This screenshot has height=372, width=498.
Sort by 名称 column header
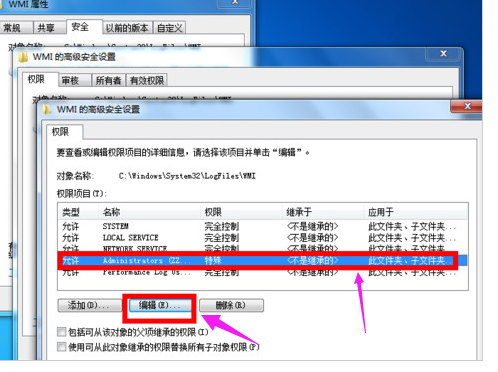click(149, 212)
